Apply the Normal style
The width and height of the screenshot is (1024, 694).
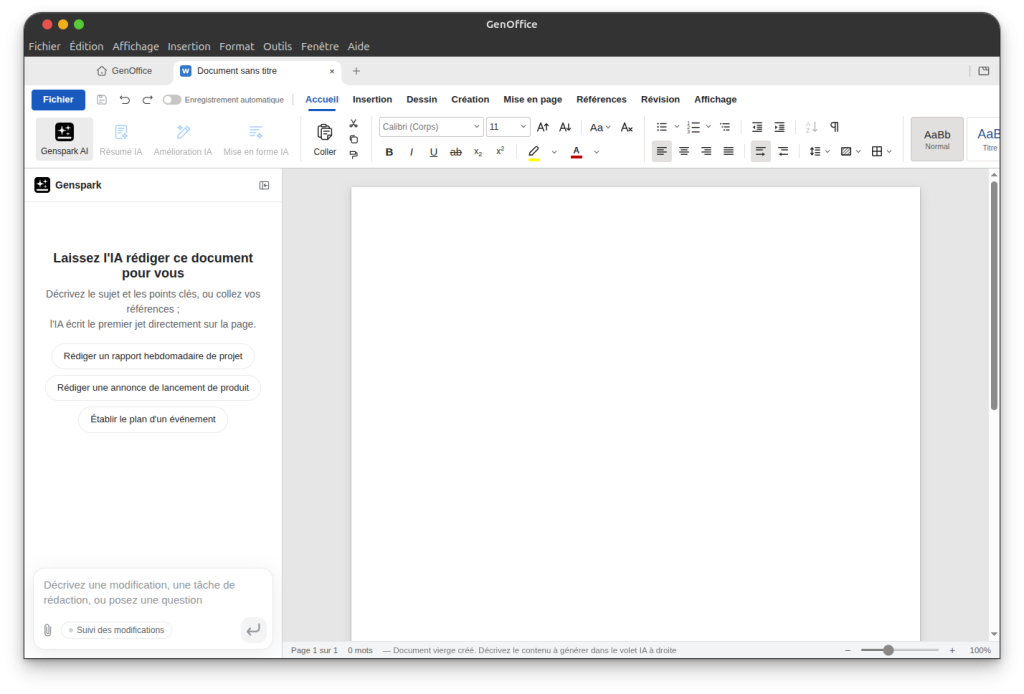point(937,139)
